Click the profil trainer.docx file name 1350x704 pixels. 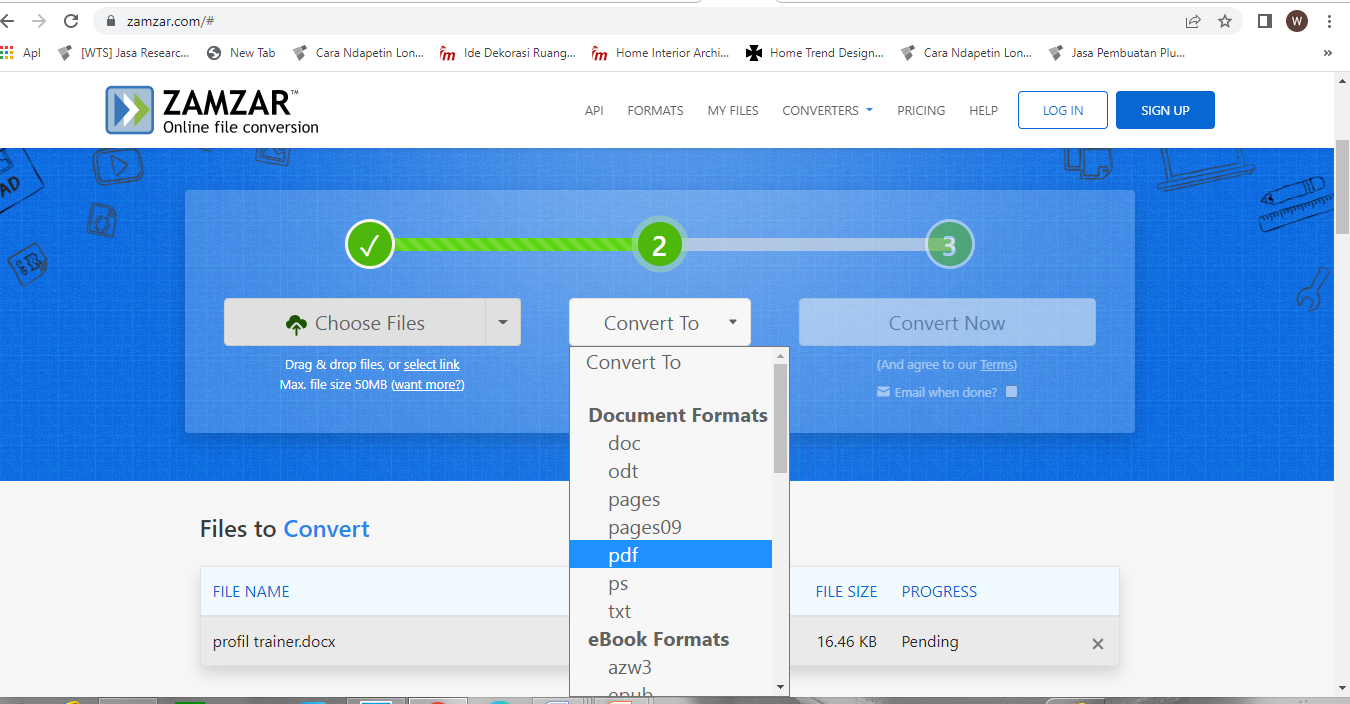[x=274, y=642]
